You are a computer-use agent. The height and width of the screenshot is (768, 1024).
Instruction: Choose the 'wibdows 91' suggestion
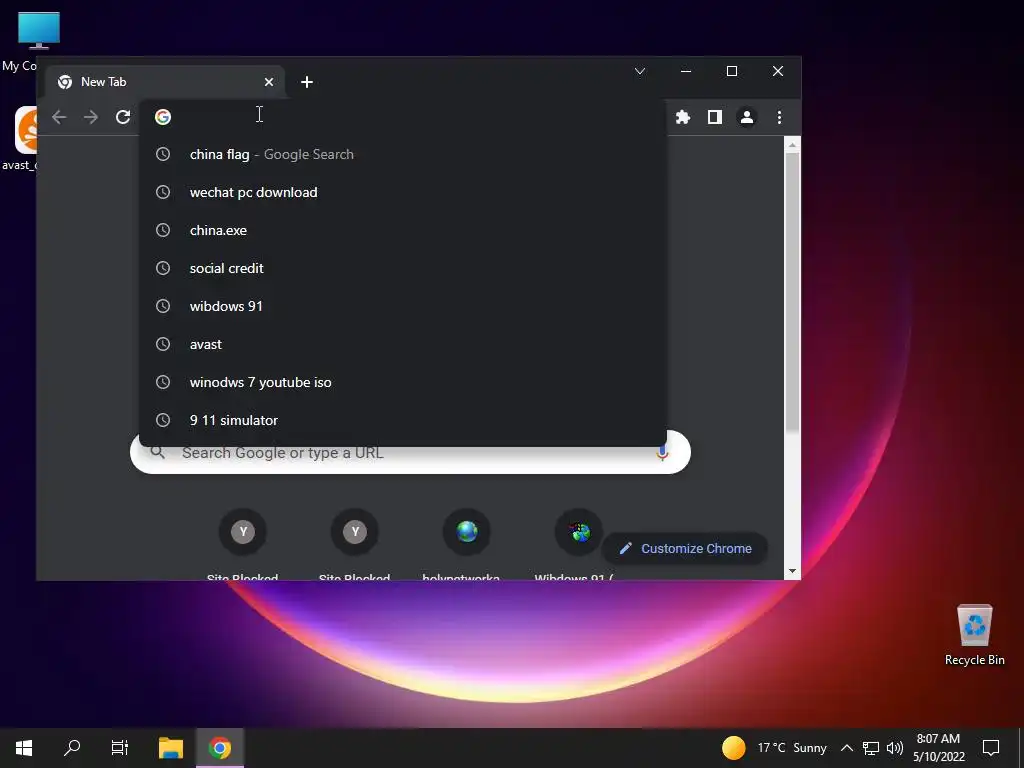(x=403, y=306)
